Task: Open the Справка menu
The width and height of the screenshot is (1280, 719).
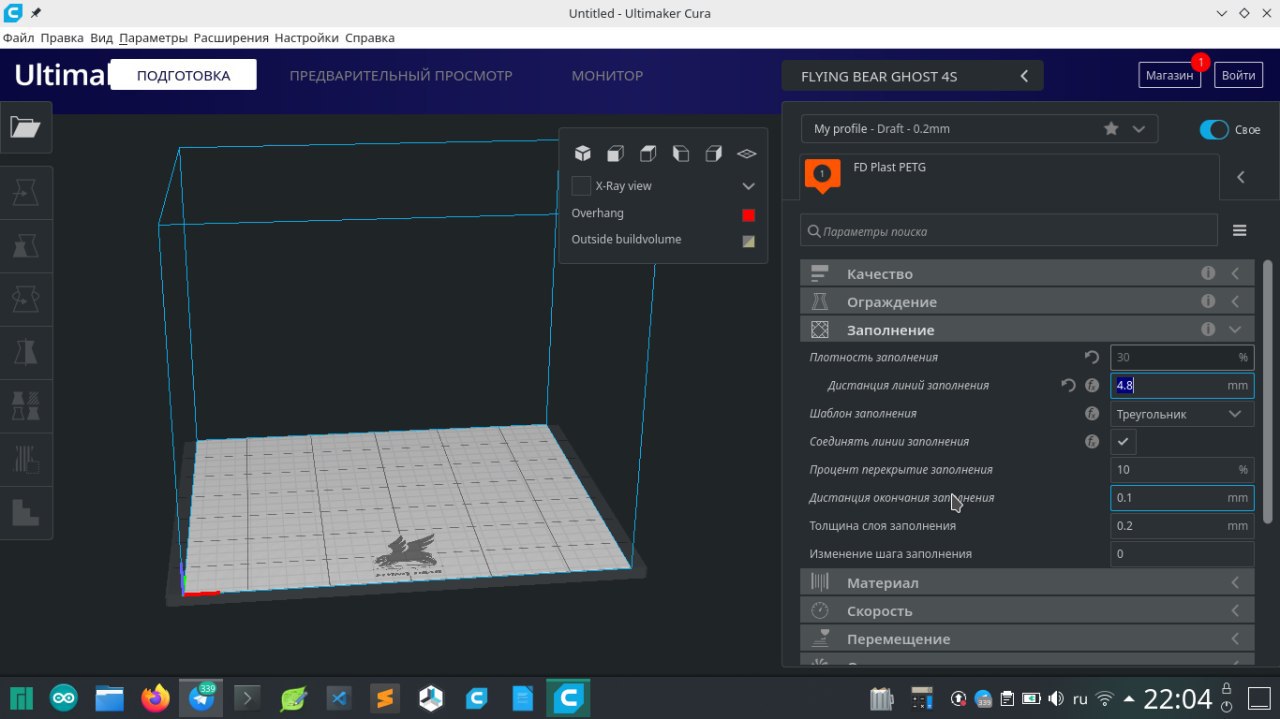Action: click(369, 38)
